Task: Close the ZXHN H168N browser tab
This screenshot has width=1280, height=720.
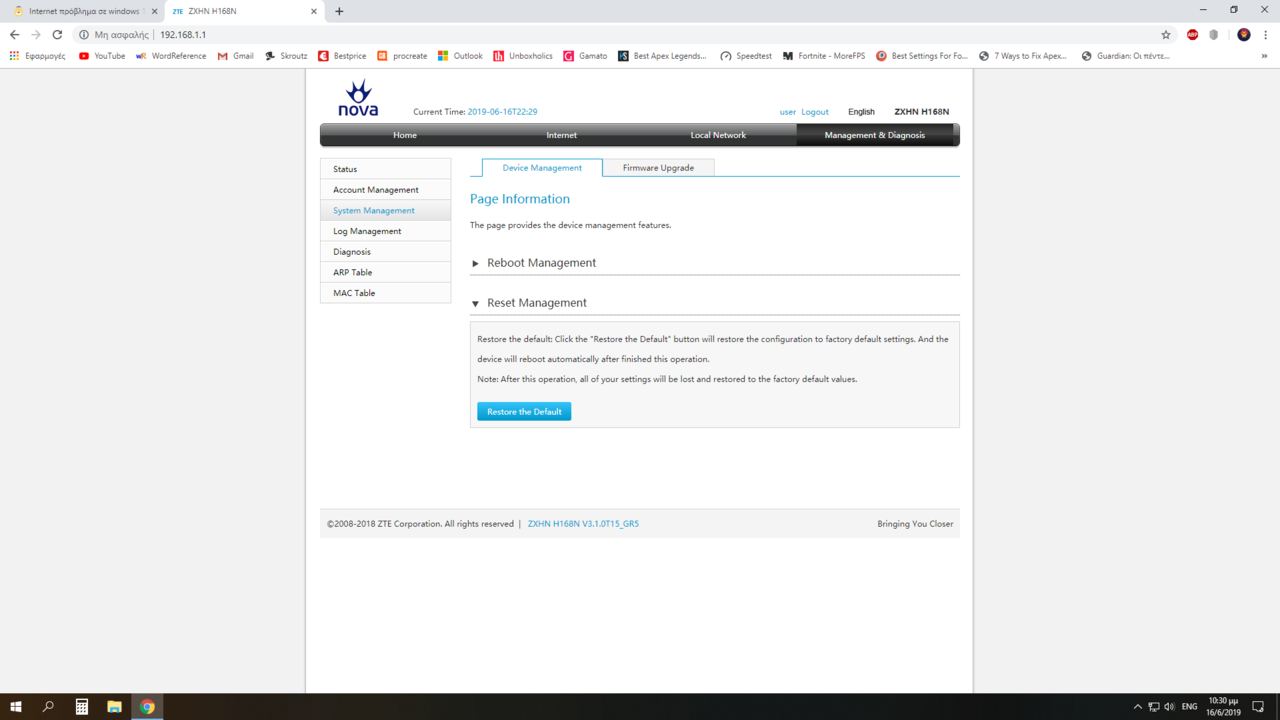Action: click(314, 11)
